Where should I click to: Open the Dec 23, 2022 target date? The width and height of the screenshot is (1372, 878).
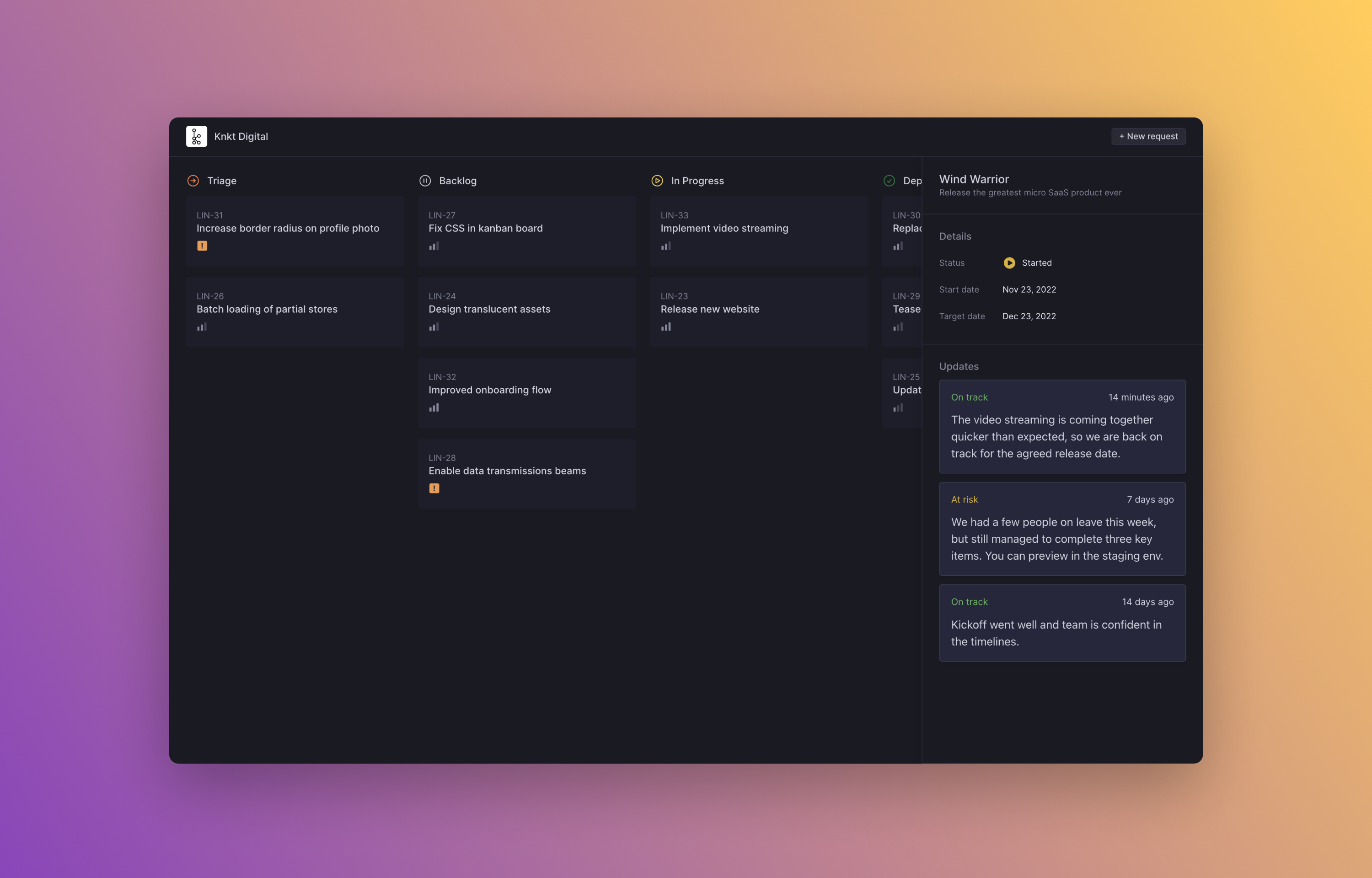[1029, 316]
